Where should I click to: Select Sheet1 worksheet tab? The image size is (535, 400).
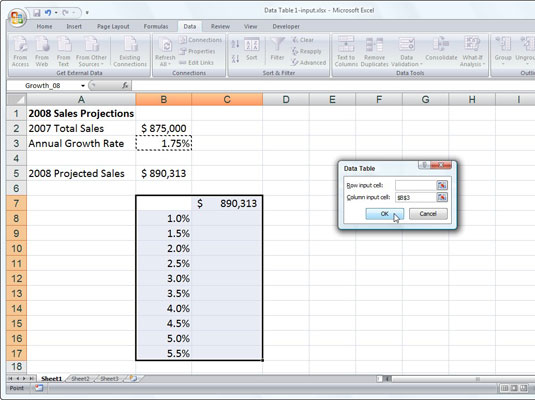click(52, 378)
